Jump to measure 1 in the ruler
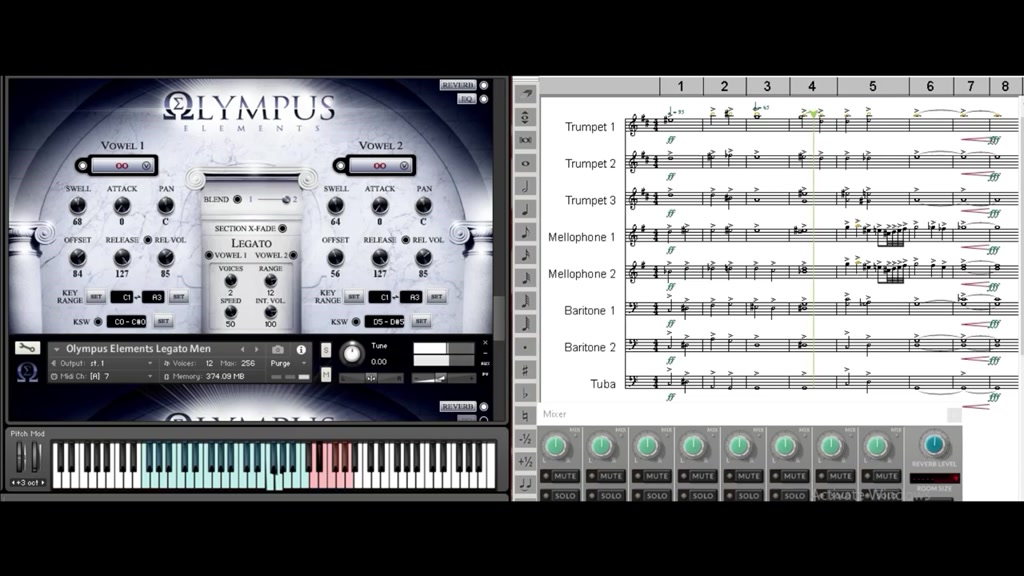The height and width of the screenshot is (576, 1024). 680,86
